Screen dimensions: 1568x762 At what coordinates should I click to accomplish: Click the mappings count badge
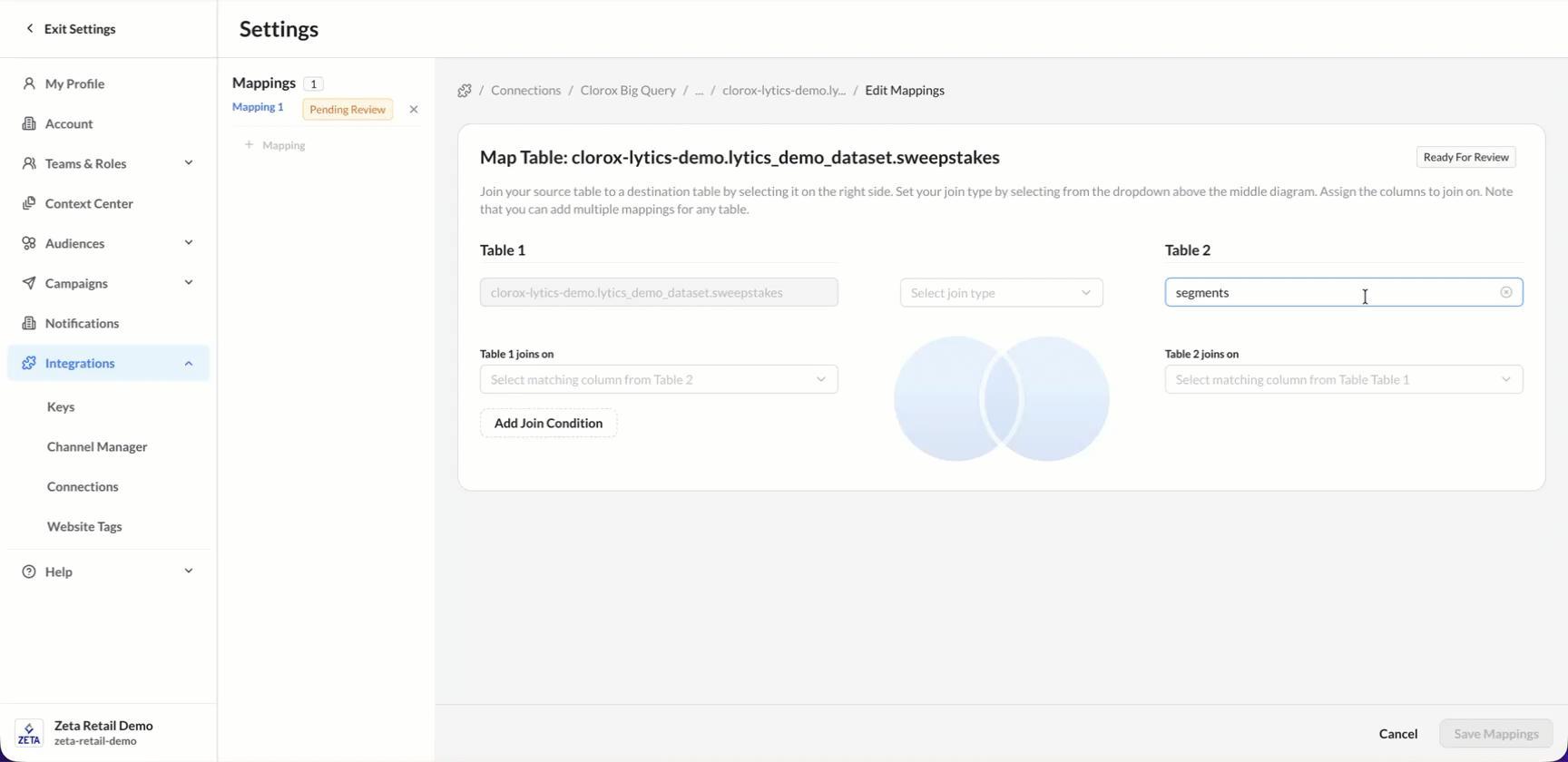(x=313, y=83)
